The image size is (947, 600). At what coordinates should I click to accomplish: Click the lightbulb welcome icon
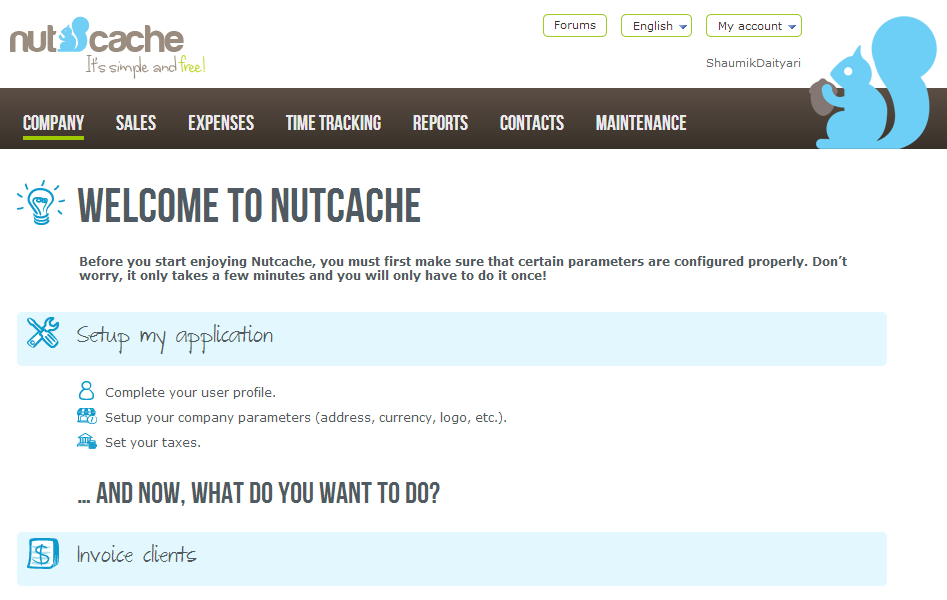point(41,202)
